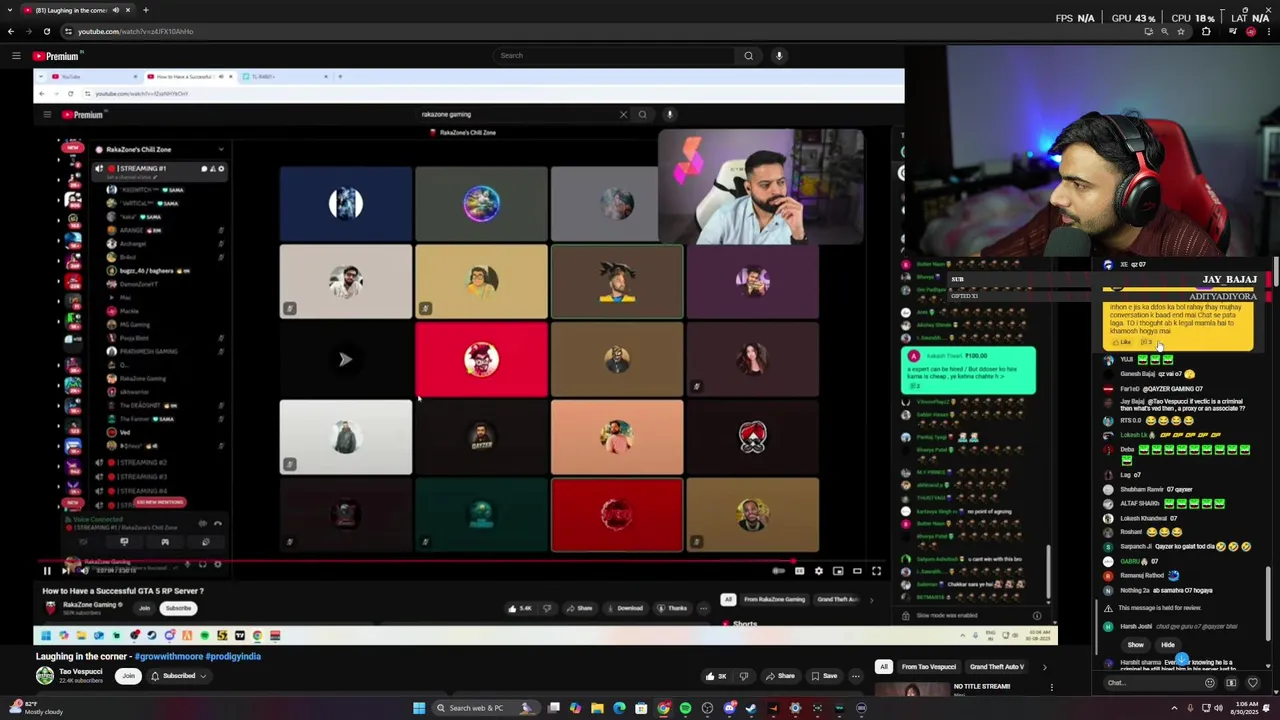Open the Subscribed notification dropdown
1280x720 pixels.
[179, 676]
